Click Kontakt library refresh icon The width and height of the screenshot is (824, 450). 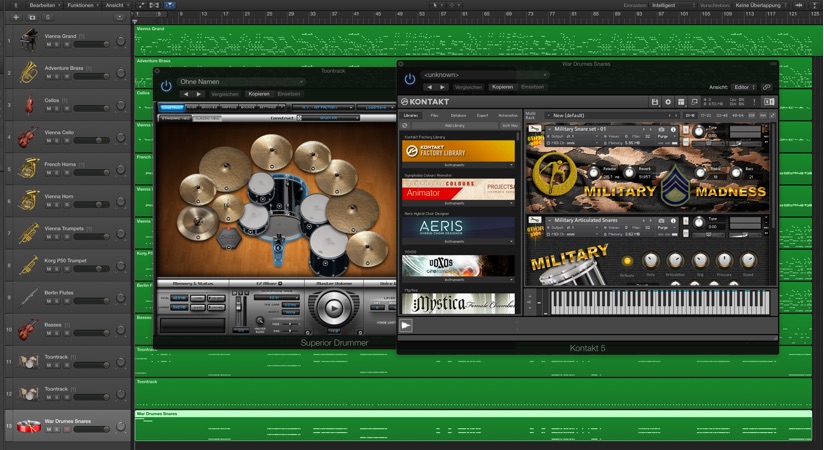(405, 126)
